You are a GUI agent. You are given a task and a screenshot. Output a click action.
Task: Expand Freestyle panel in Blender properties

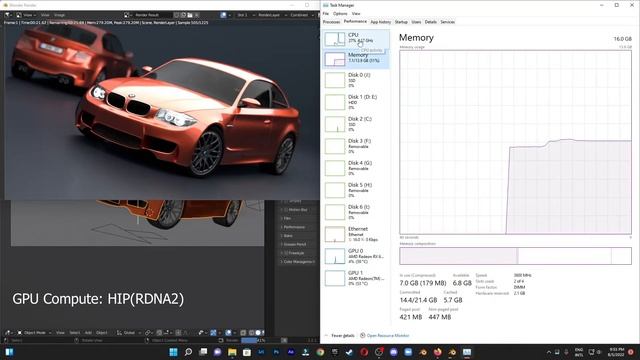(x=298, y=253)
